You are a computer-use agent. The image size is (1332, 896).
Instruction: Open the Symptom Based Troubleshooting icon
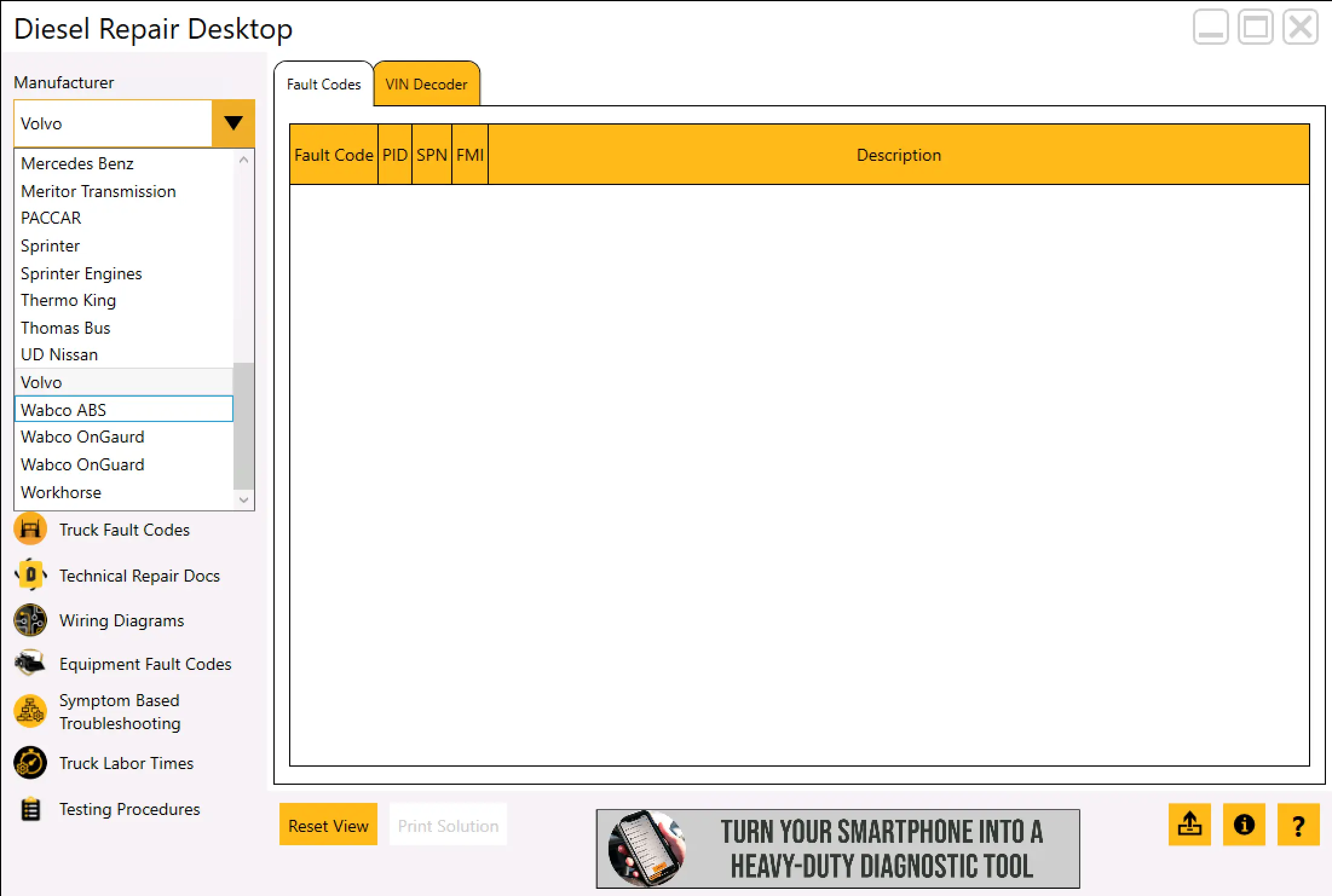[x=30, y=711]
